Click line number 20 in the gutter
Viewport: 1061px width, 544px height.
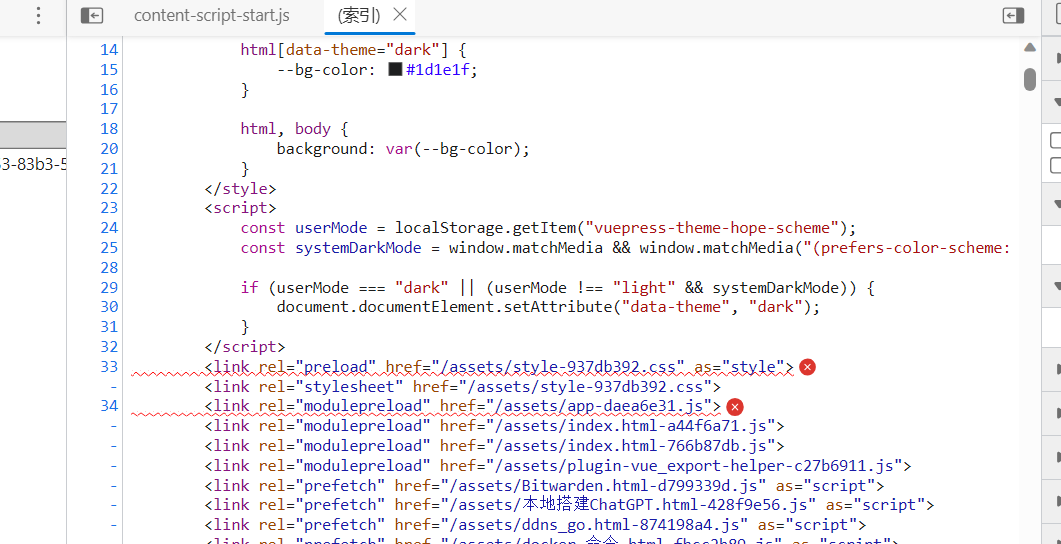click(109, 149)
